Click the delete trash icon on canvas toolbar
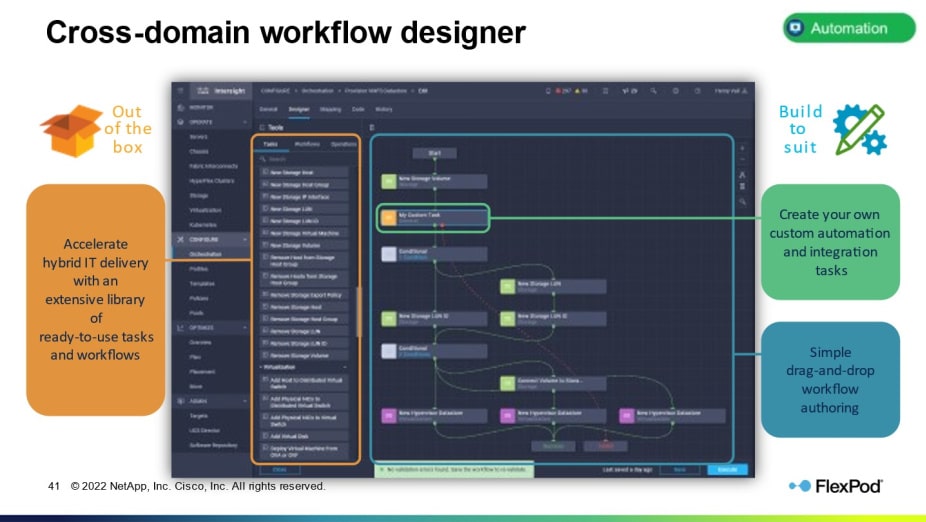The width and height of the screenshot is (926, 522). (x=741, y=187)
